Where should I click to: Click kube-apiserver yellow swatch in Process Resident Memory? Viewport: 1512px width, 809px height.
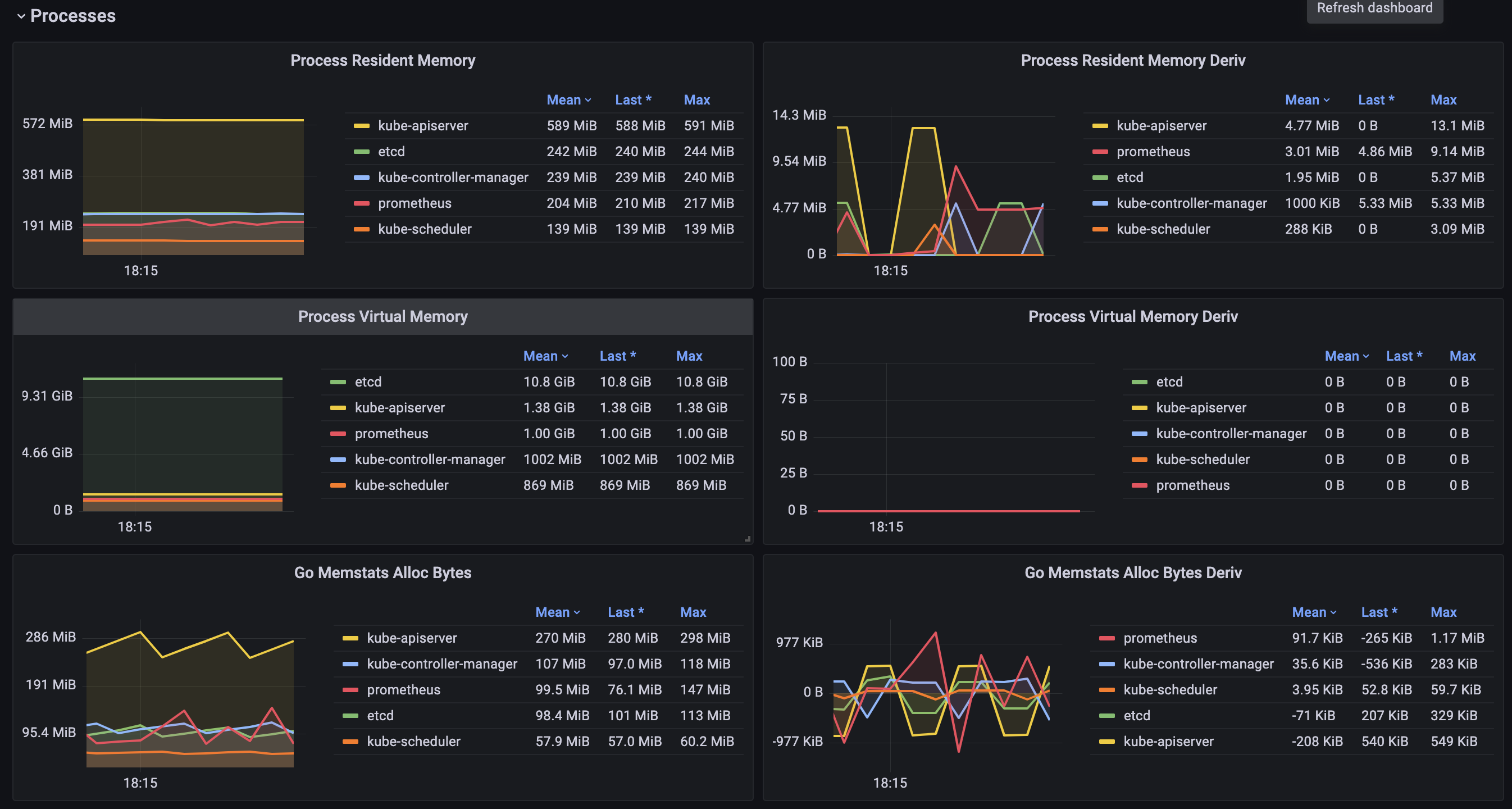point(362,126)
